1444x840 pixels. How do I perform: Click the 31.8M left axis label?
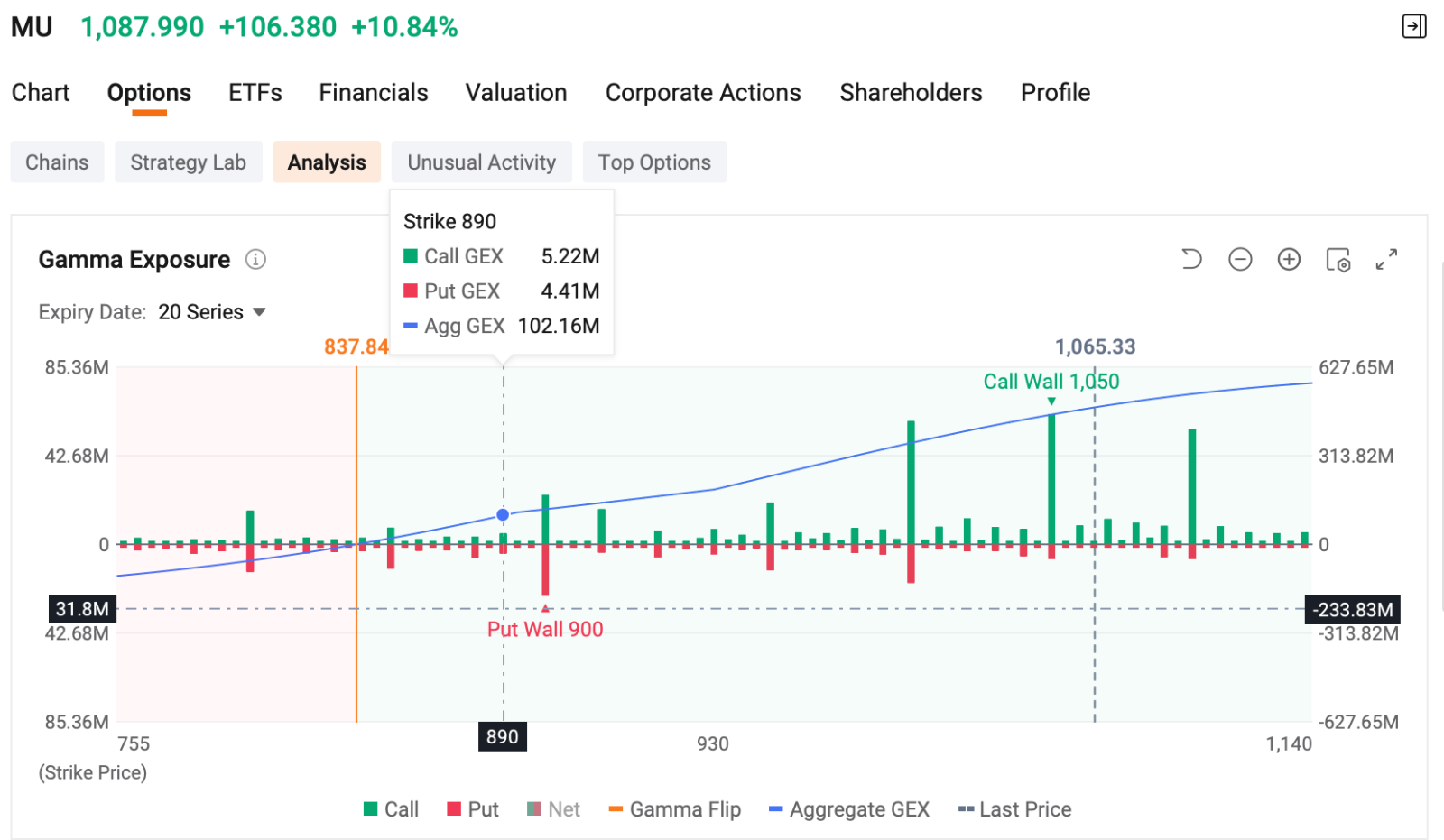(x=82, y=609)
